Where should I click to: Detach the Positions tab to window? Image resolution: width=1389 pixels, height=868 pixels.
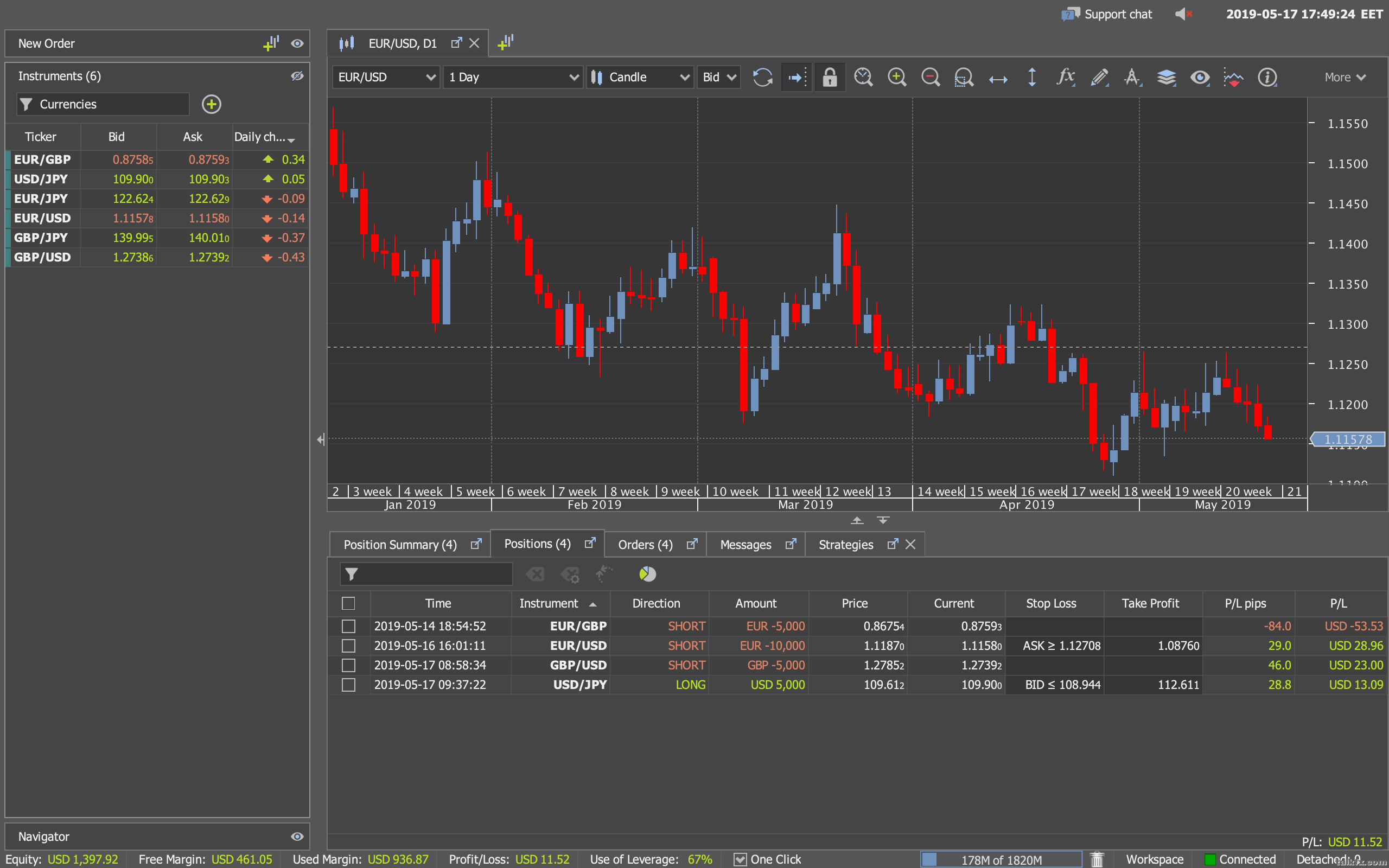(590, 543)
